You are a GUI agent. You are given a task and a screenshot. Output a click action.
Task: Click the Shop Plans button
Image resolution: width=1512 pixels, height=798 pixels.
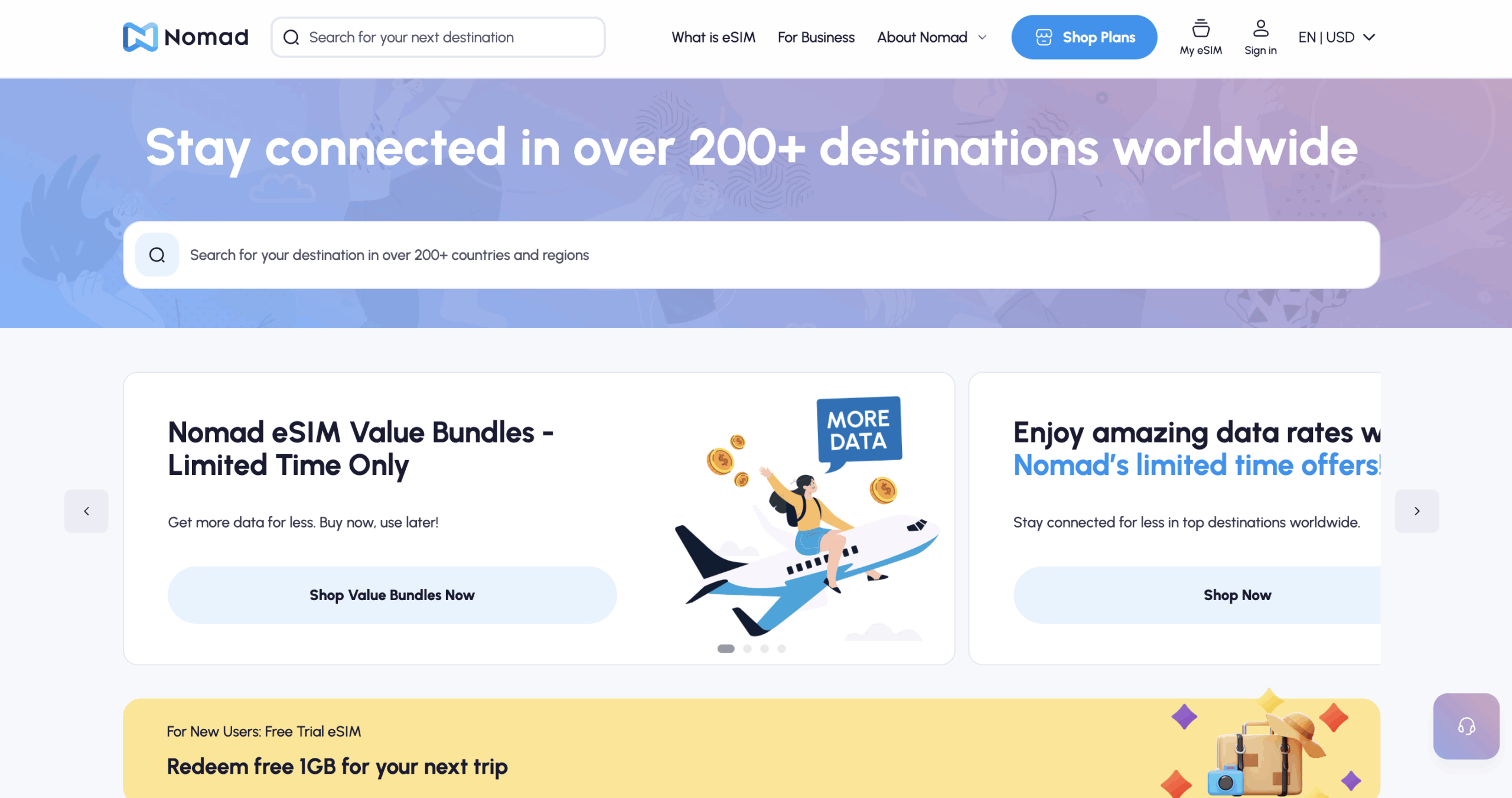click(1084, 37)
